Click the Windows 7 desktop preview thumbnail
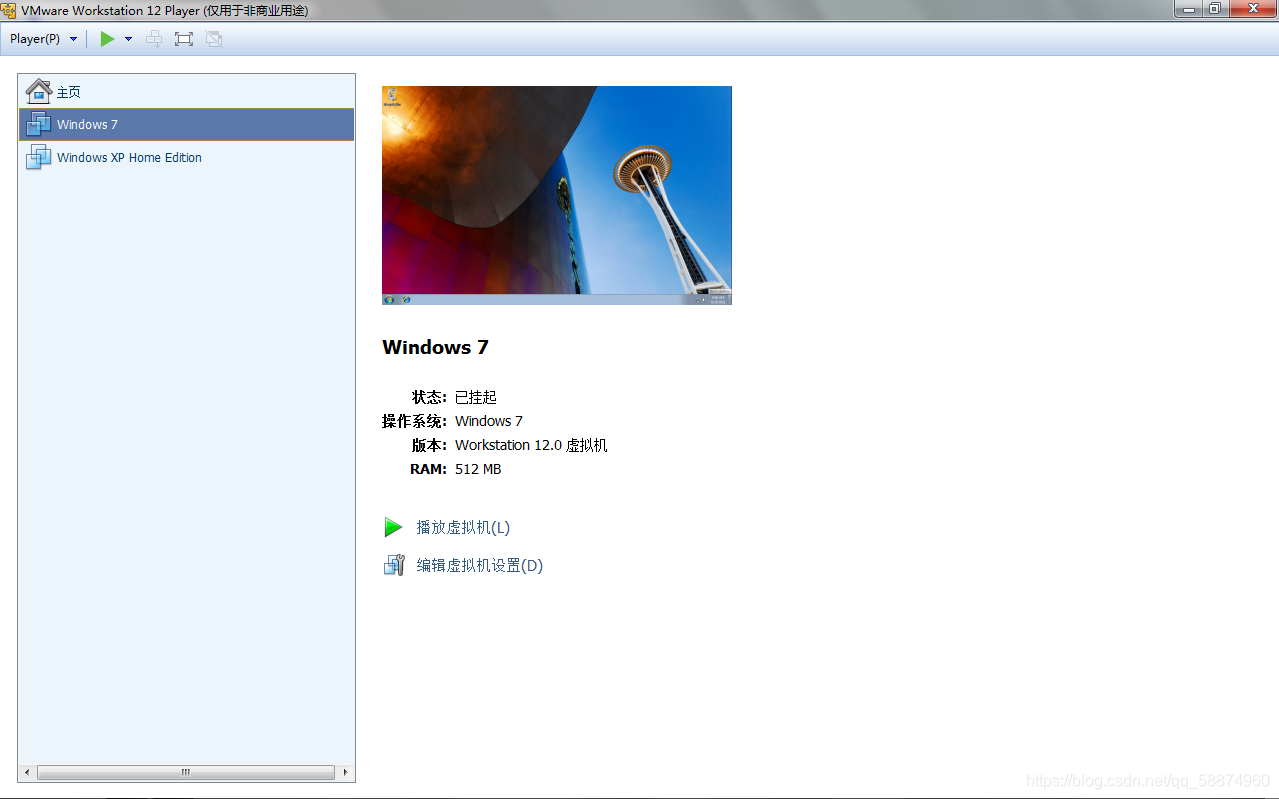Image resolution: width=1279 pixels, height=799 pixels. 557,195
